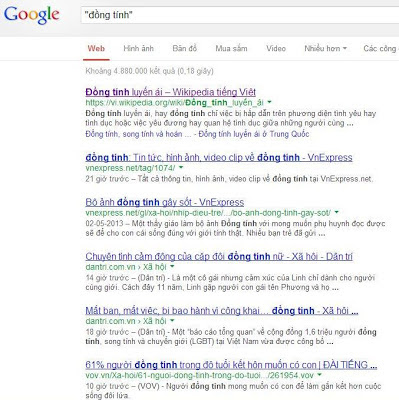Open the Mua sắm tab
The image size is (399, 400).
[231, 49]
